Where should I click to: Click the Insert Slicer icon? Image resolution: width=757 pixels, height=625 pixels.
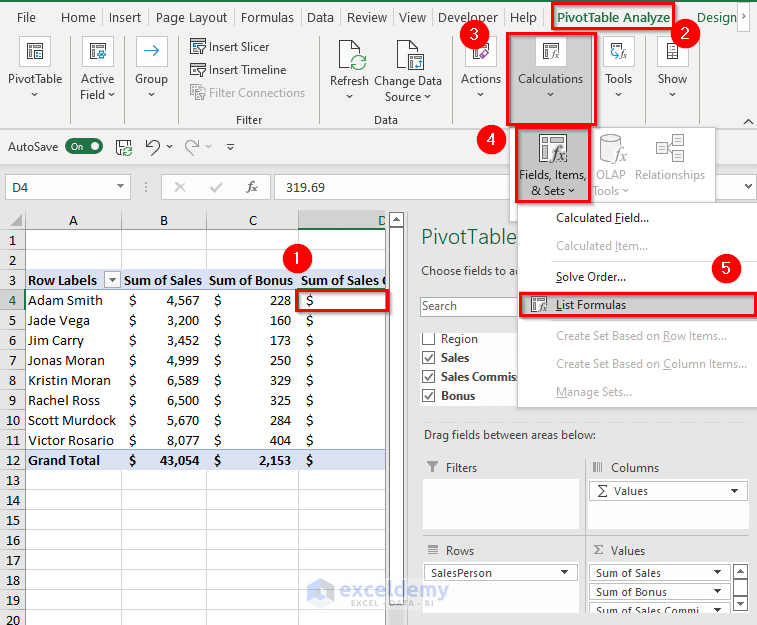point(197,47)
